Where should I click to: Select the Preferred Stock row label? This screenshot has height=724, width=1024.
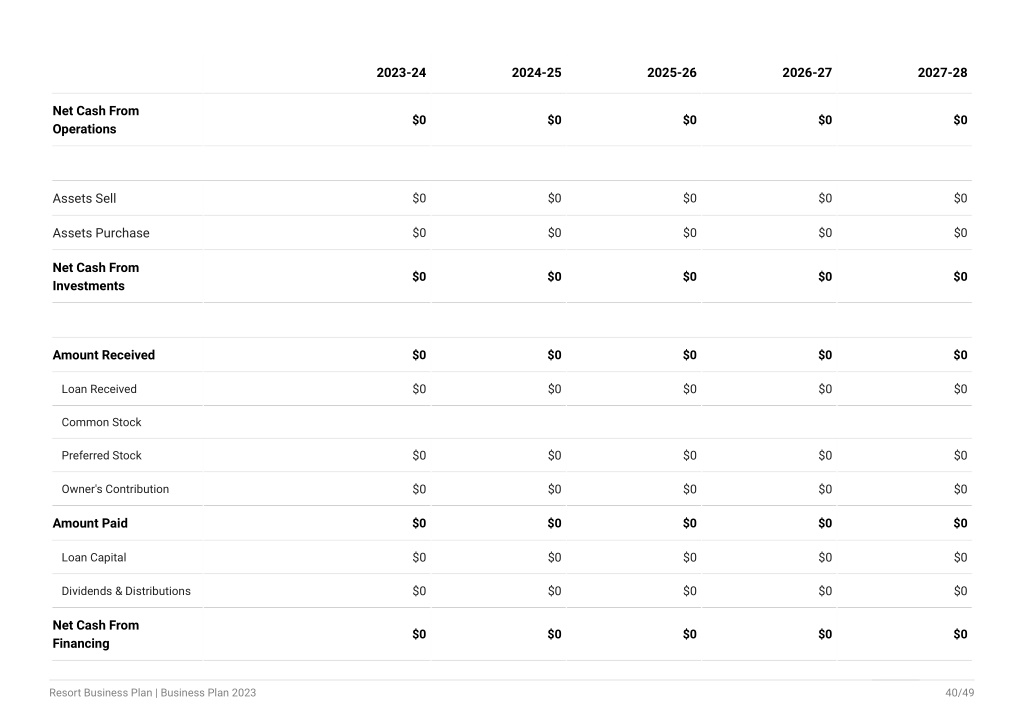[x=101, y=456]
